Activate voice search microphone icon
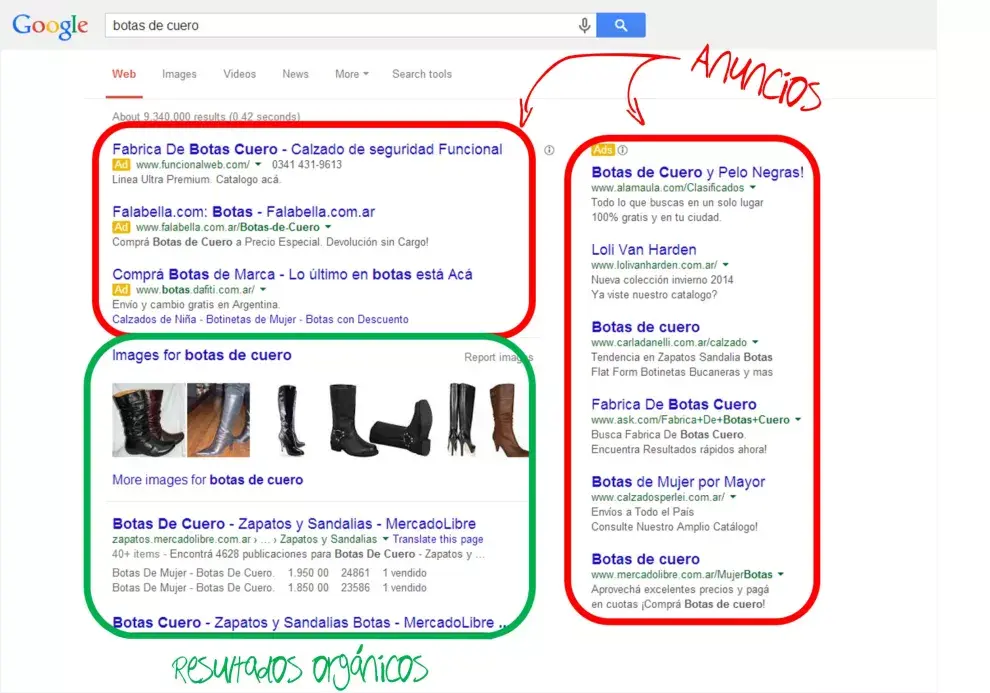The height and width of the screenshot is (693, 990). 585,25
